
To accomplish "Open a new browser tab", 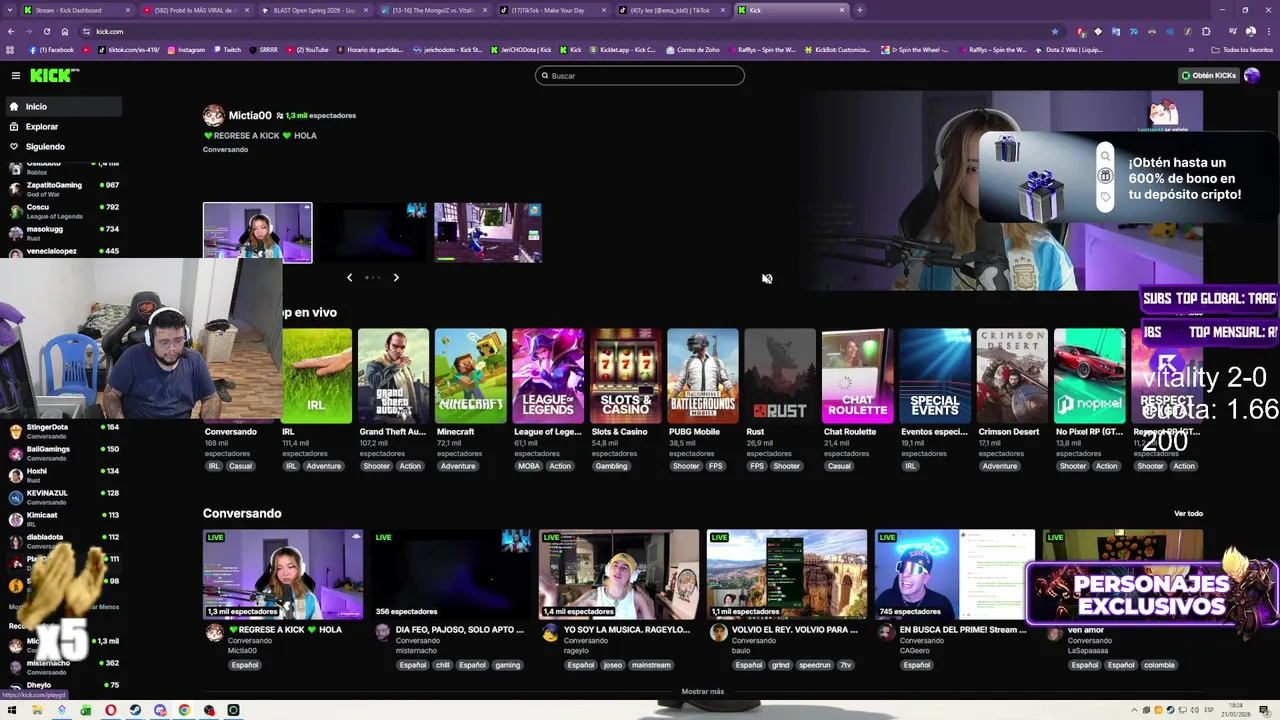I will pos(860,10).
